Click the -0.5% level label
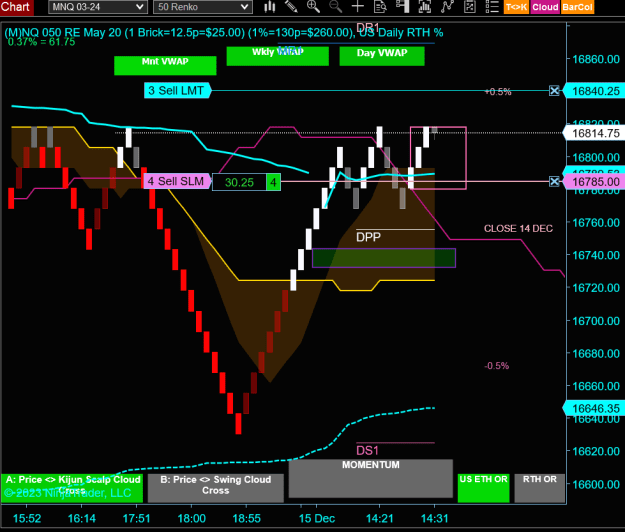This screenshot has height=532, width=625. click(497, 366)
